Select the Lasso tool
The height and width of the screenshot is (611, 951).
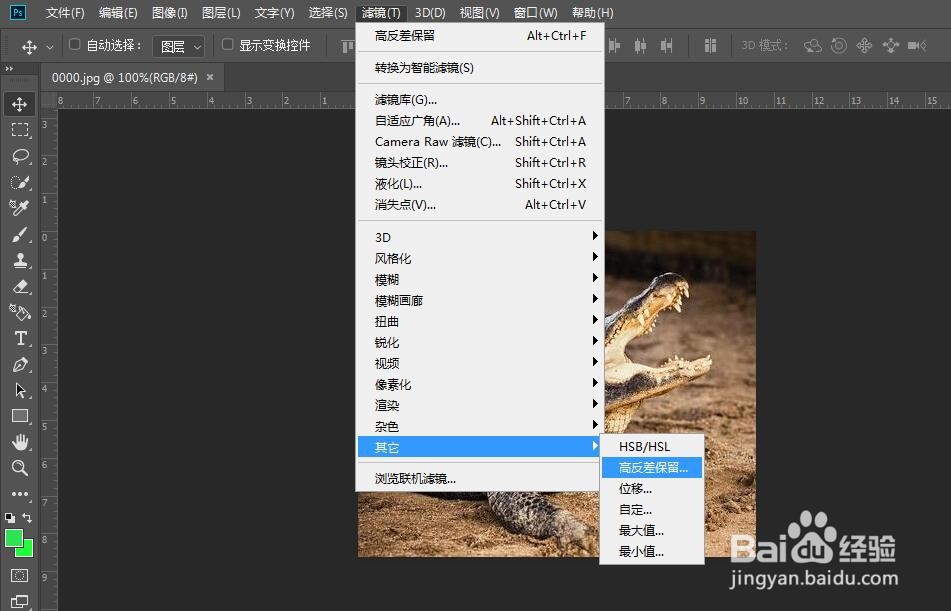pyautogui.click(x=22, y=155)
